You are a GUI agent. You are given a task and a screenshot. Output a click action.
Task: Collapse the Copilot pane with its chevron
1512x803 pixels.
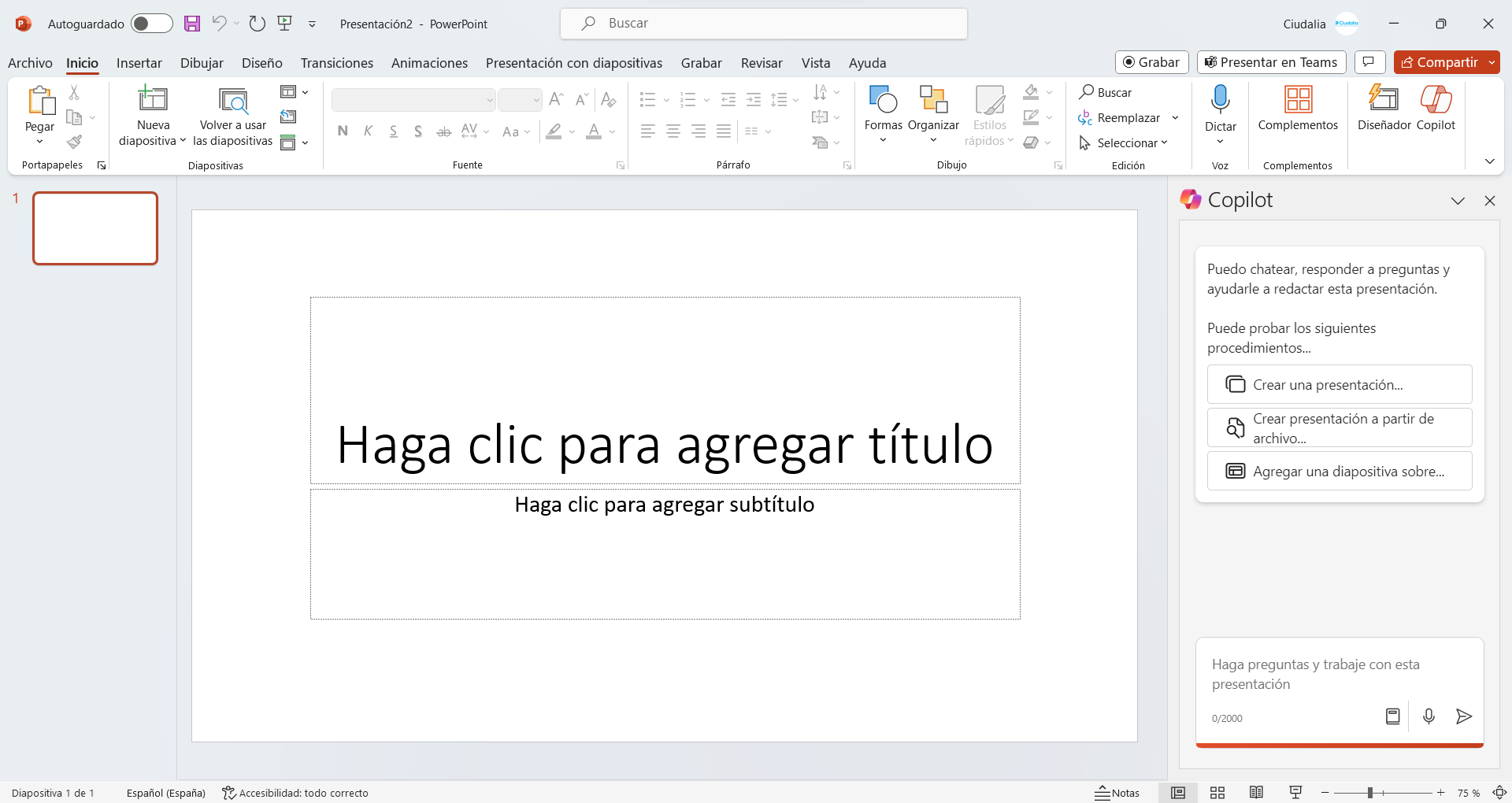tap(1458, 201)
